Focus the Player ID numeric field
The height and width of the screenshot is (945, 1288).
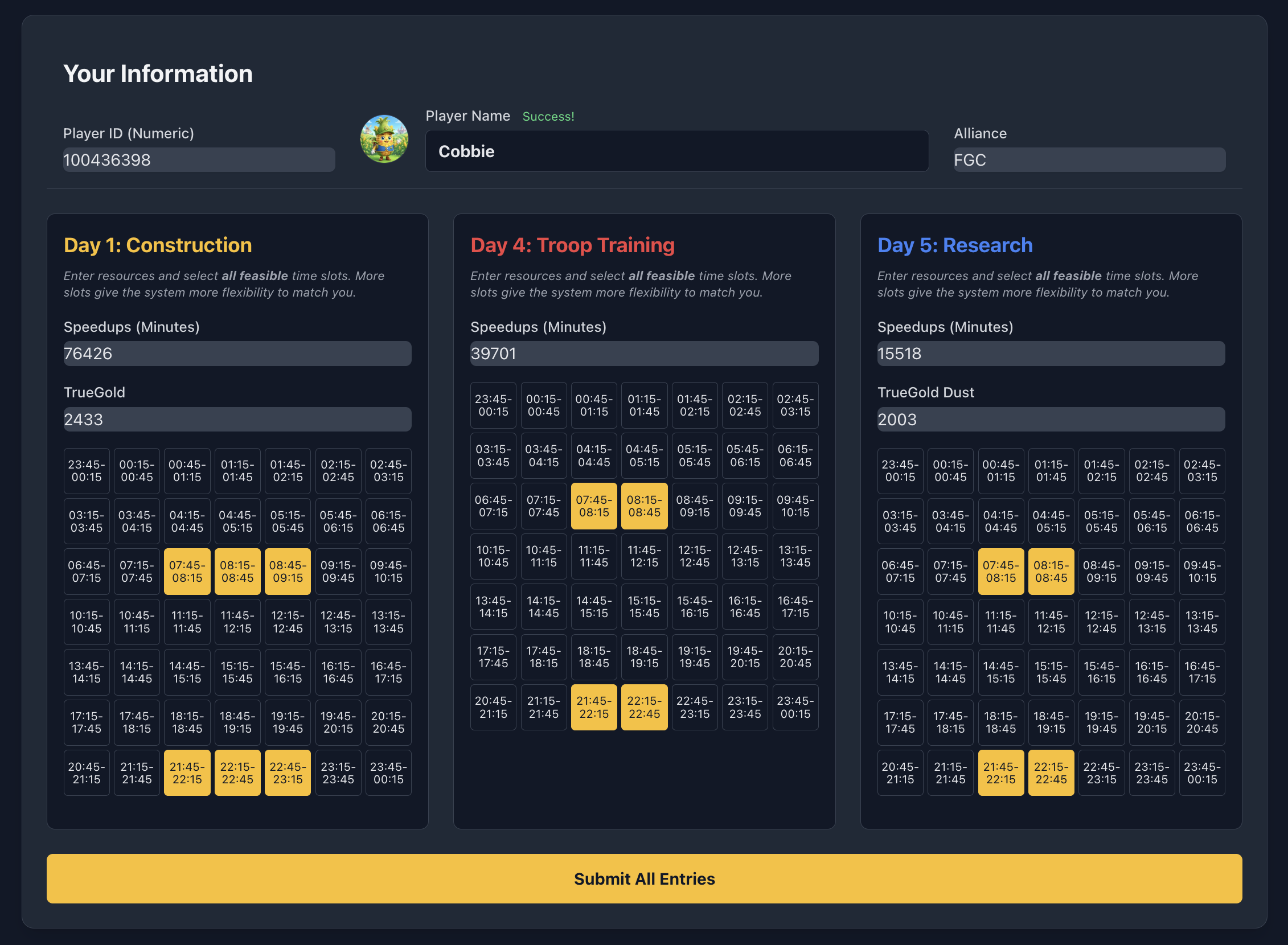coord(199,159)
